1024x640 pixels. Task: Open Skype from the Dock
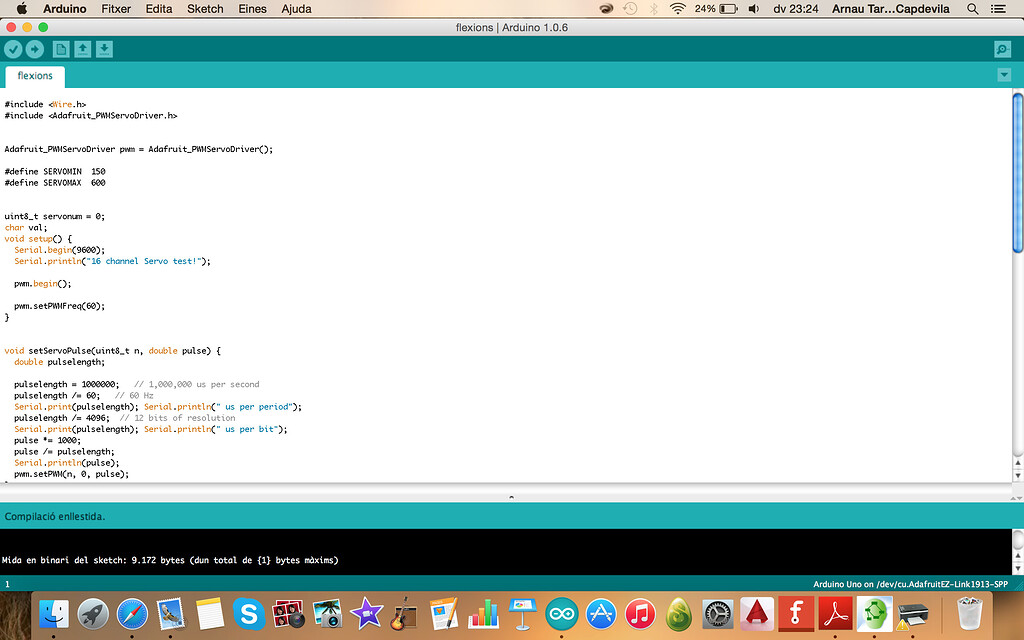[247, 612]
